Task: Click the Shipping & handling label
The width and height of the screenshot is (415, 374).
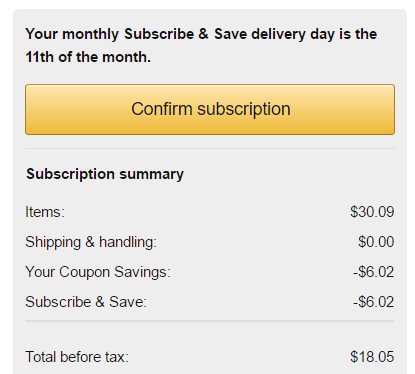Action: 91,242
